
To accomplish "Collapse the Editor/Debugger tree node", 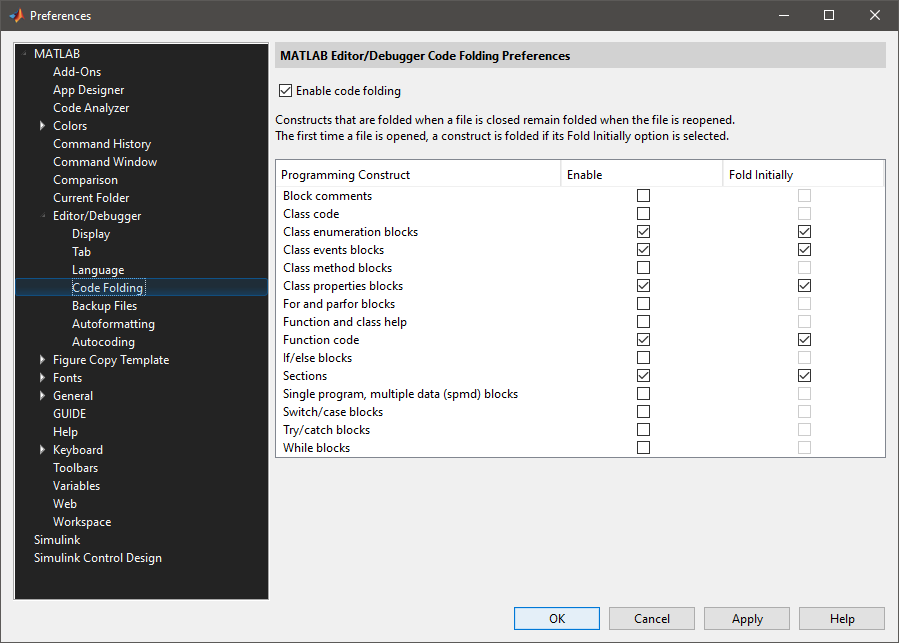I will (43, 216).
